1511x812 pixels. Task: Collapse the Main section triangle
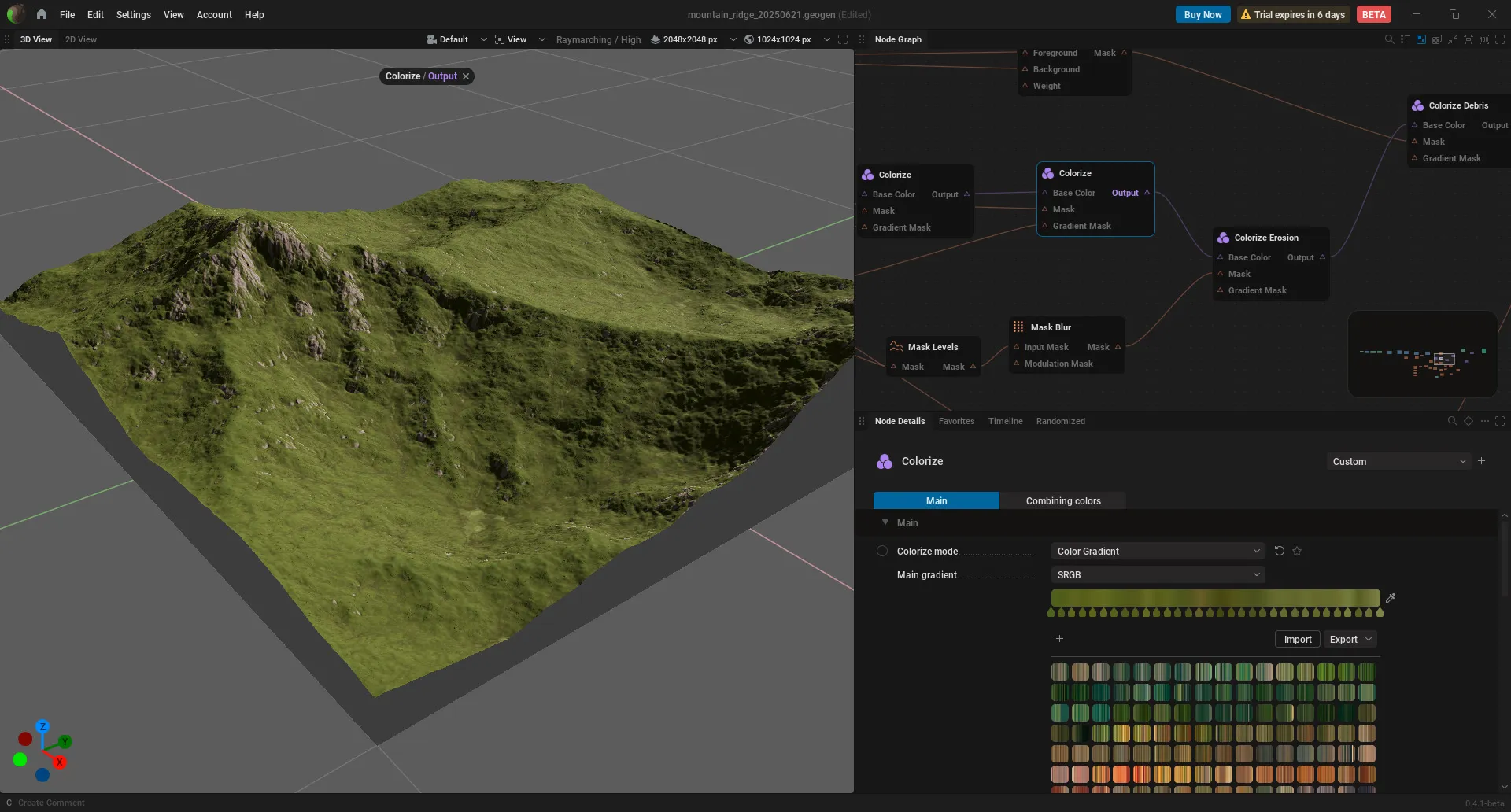coord(885,522)
